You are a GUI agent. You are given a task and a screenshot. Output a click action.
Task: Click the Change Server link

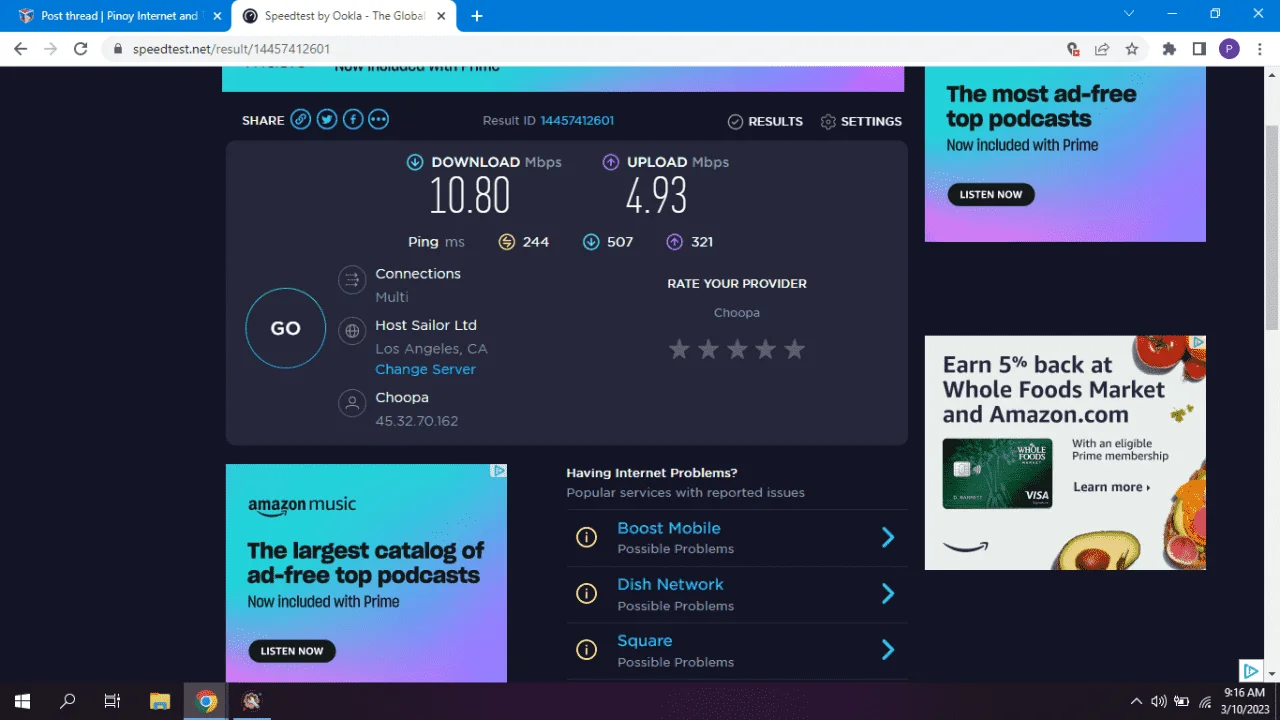coord(425,369)
